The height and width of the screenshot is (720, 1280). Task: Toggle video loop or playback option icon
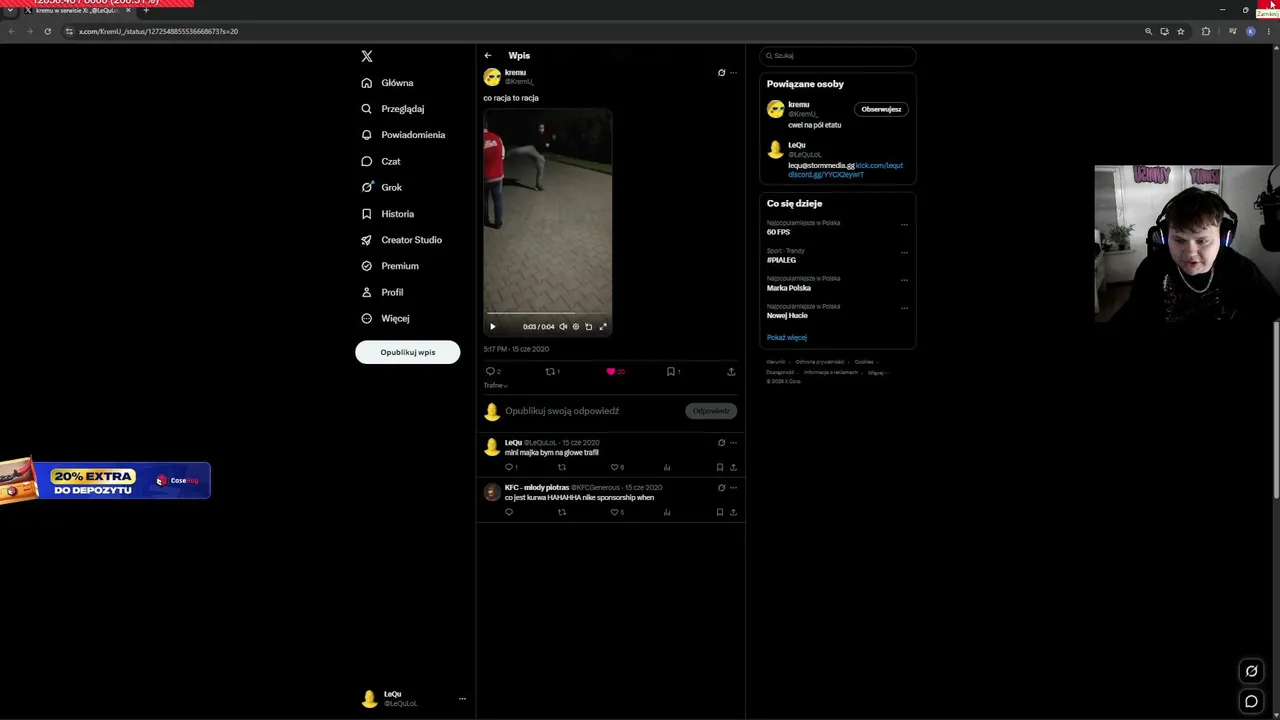(589, 327)
